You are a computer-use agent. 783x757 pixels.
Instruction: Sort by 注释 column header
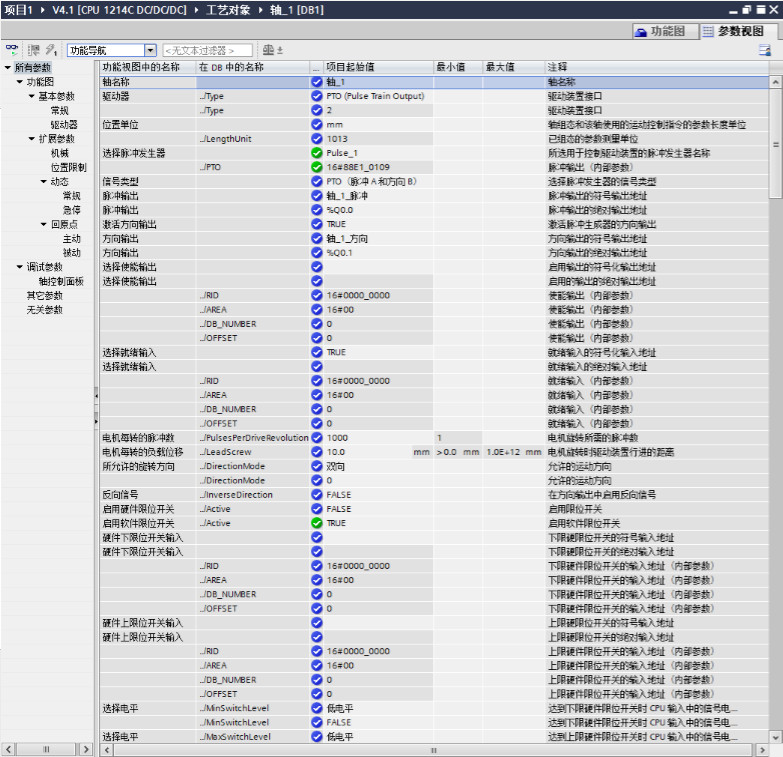(x=656, y=67)
